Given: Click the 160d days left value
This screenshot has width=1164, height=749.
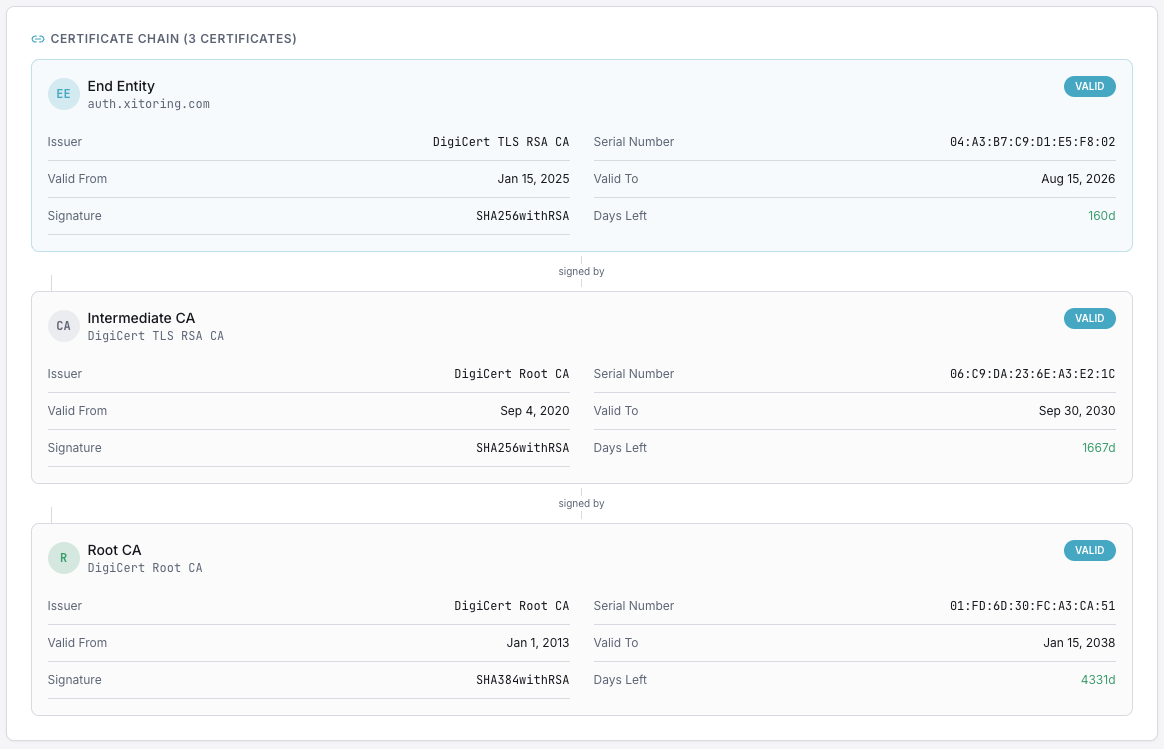Looking at the screenshot, I should coord(1101,215).
